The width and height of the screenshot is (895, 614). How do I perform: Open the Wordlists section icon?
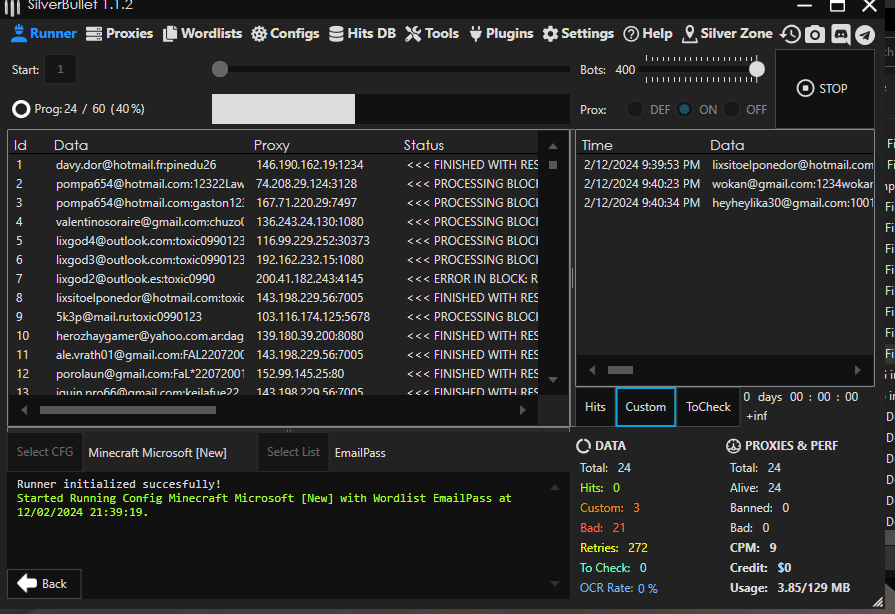[x=169, y=34]
